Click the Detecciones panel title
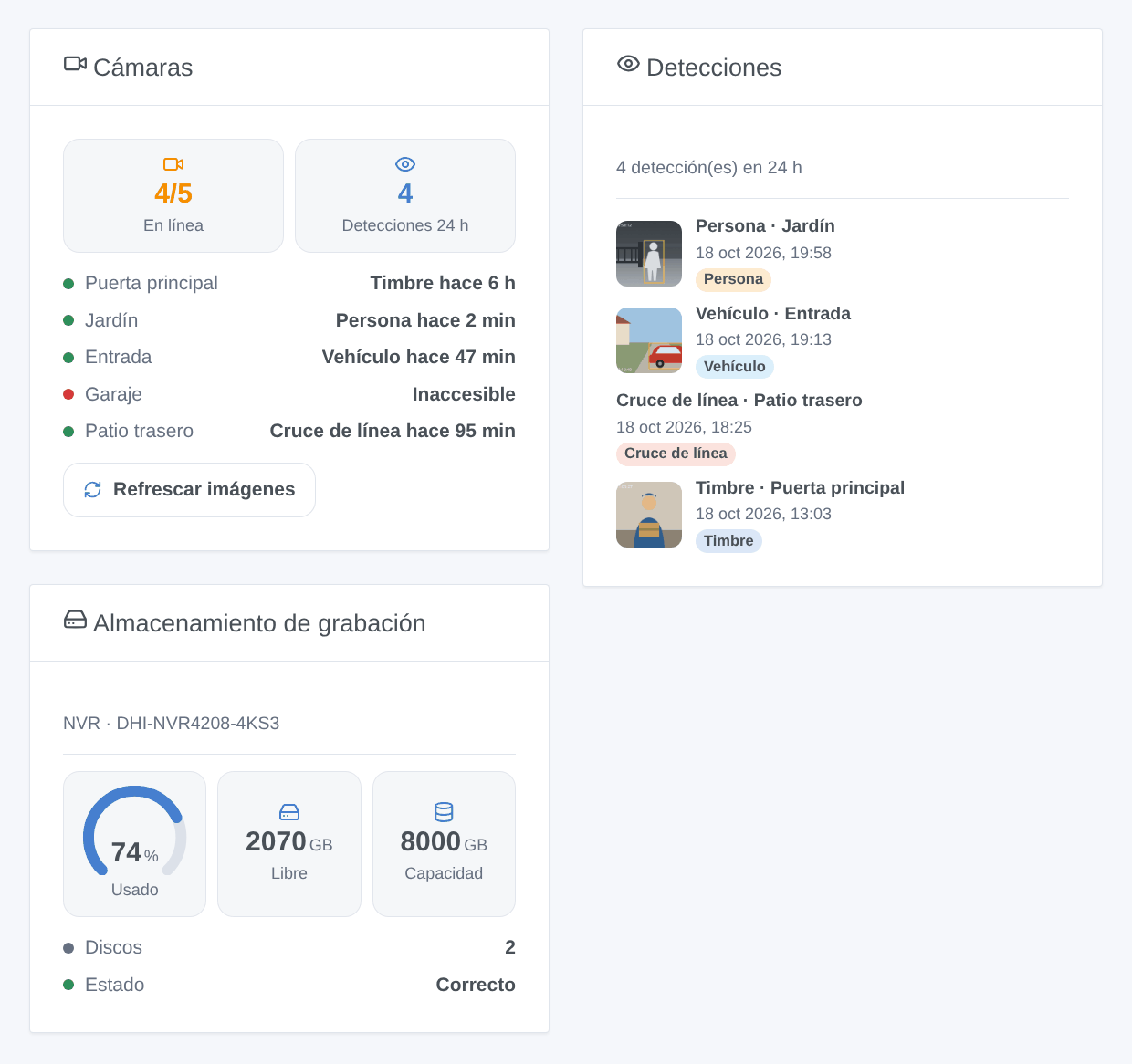 714,68
